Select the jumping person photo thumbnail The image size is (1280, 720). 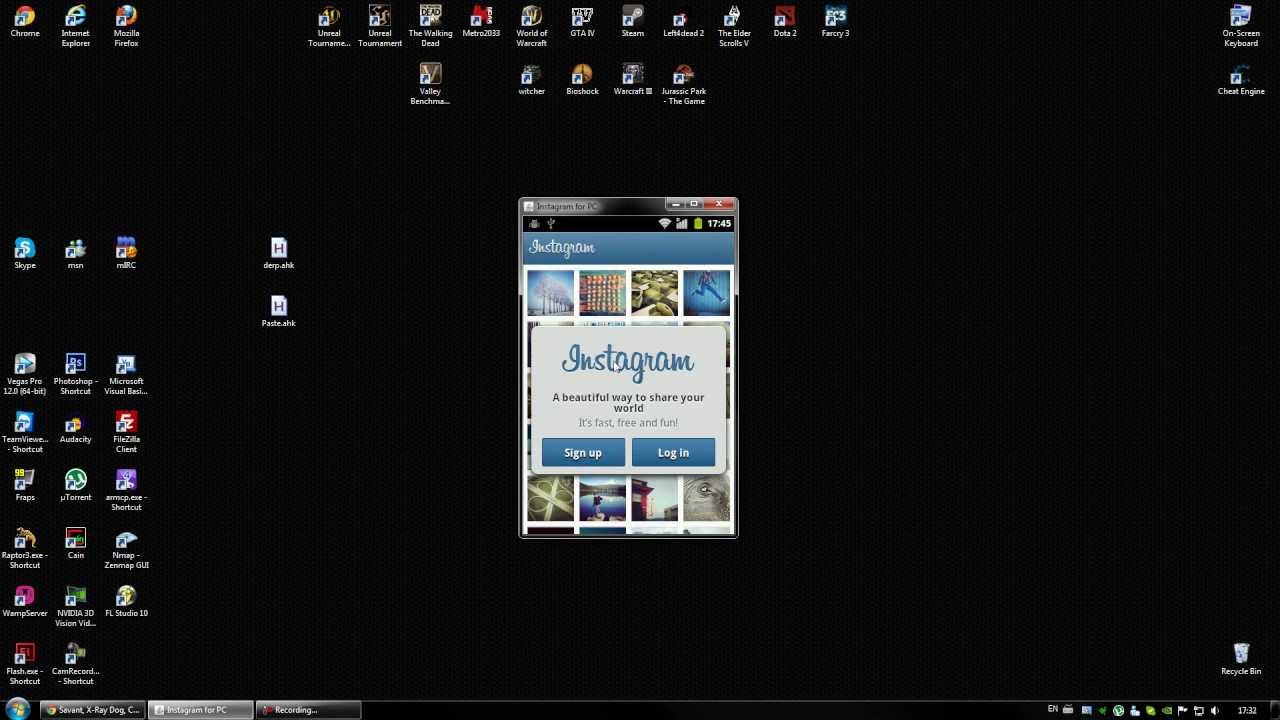click(706, 293)
